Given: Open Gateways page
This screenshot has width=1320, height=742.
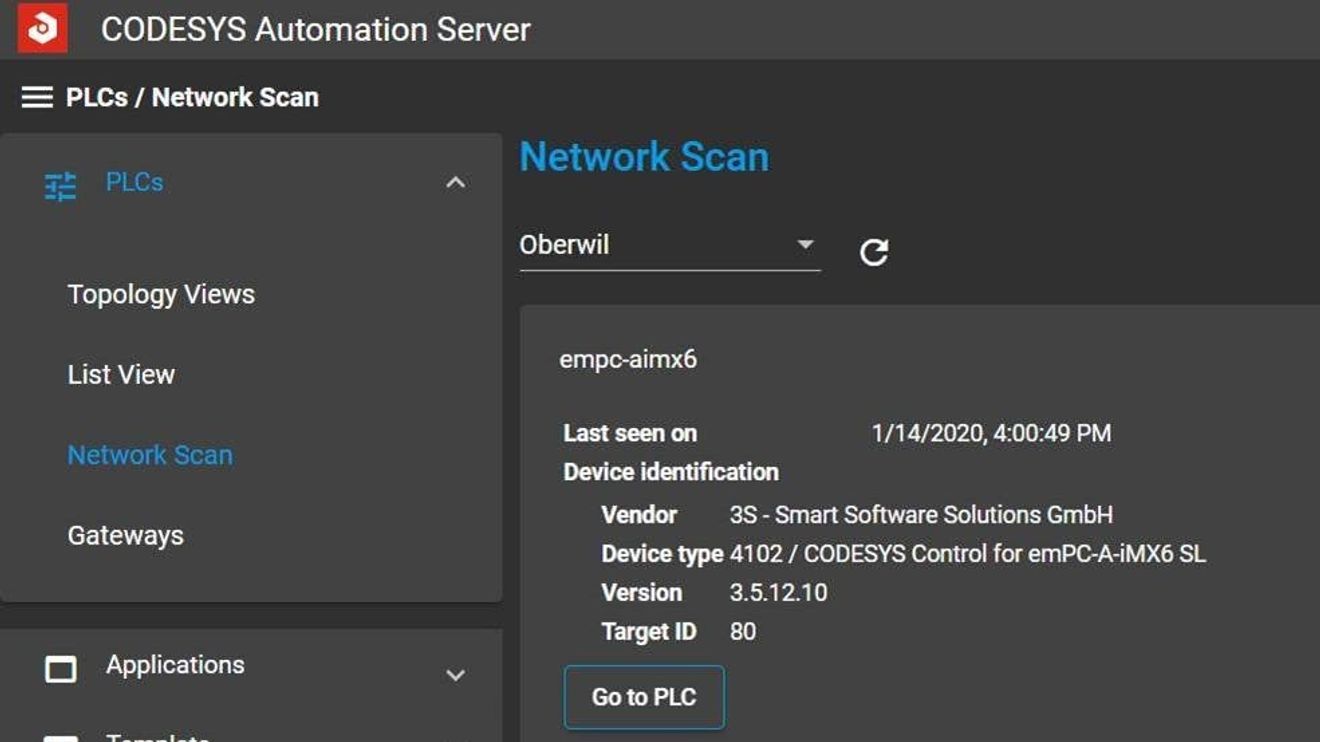Looking at the screenshot, I should 125,535.
